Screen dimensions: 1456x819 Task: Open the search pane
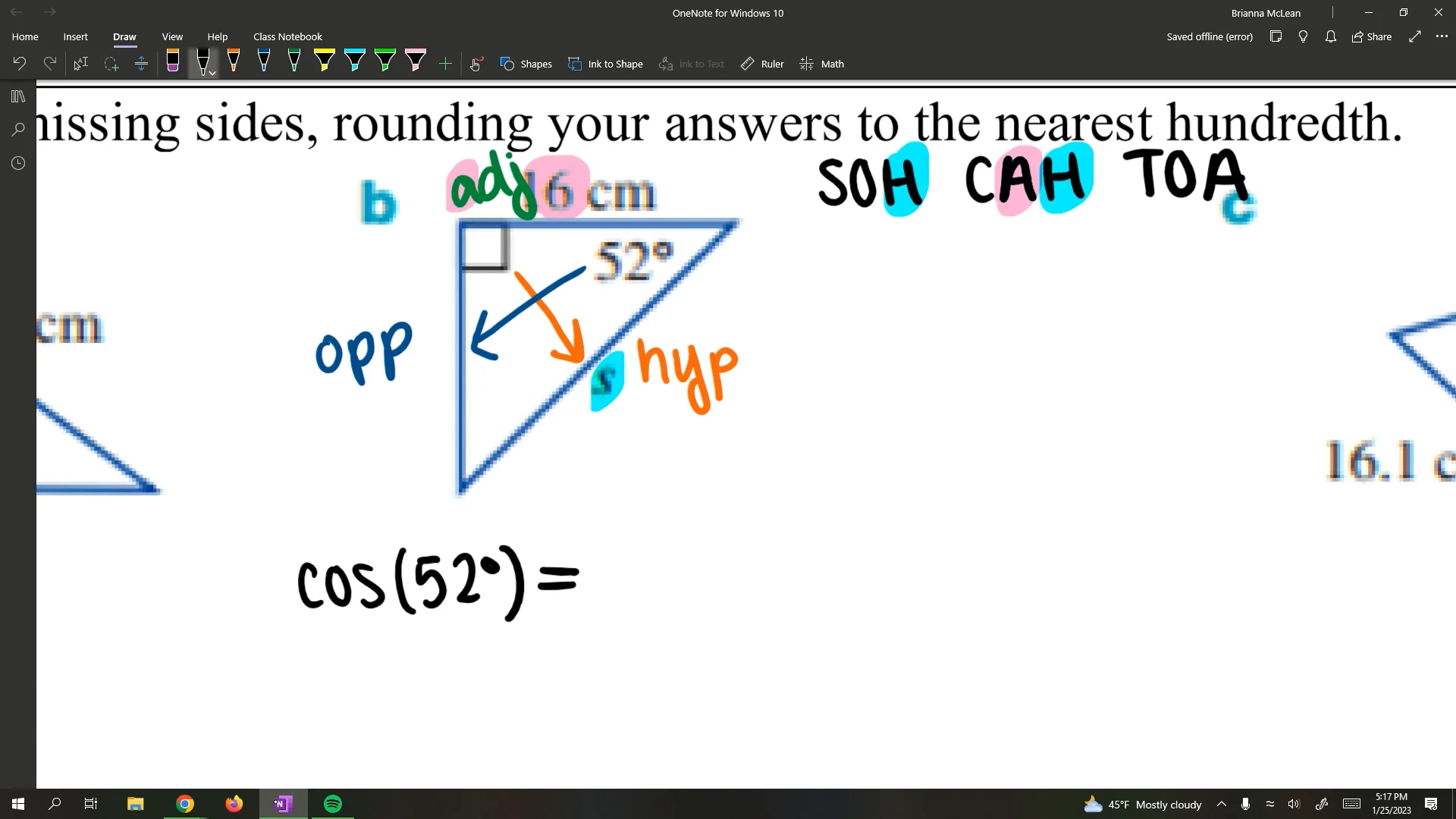point(18,130)
